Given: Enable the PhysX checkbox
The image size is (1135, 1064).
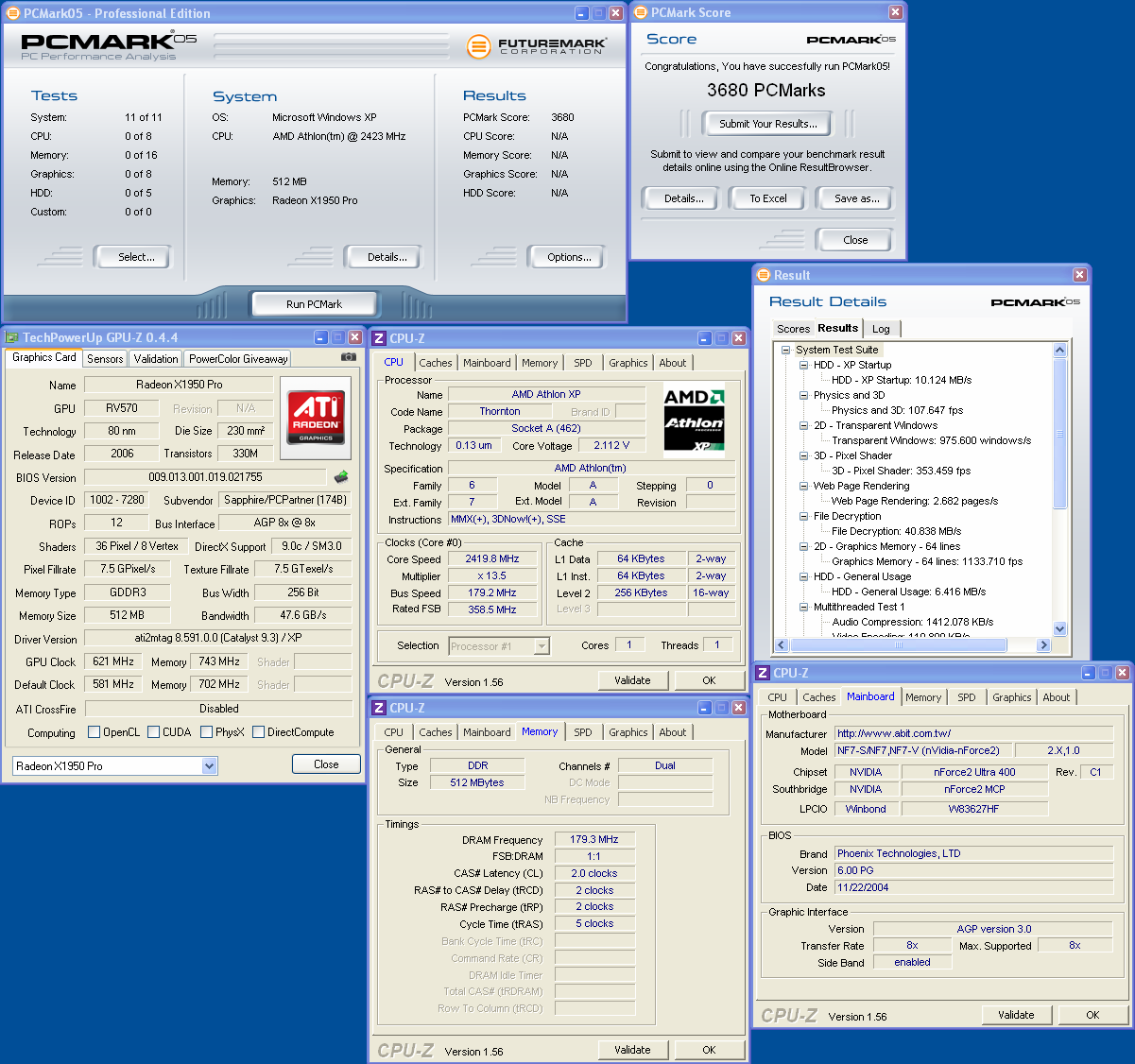Looking at the screenshot, I should [x=206, y=731].
